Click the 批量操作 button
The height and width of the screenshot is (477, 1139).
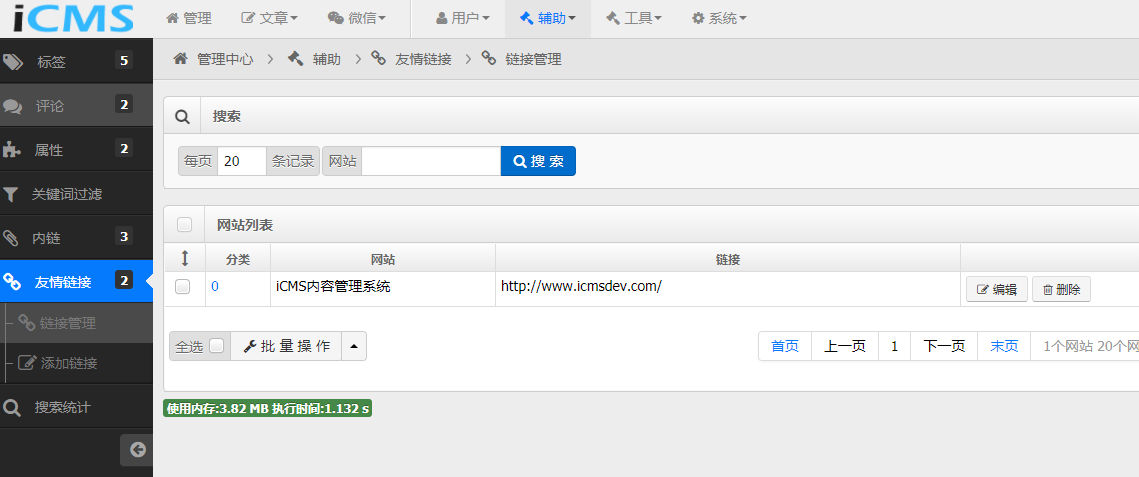pos(286,346)
